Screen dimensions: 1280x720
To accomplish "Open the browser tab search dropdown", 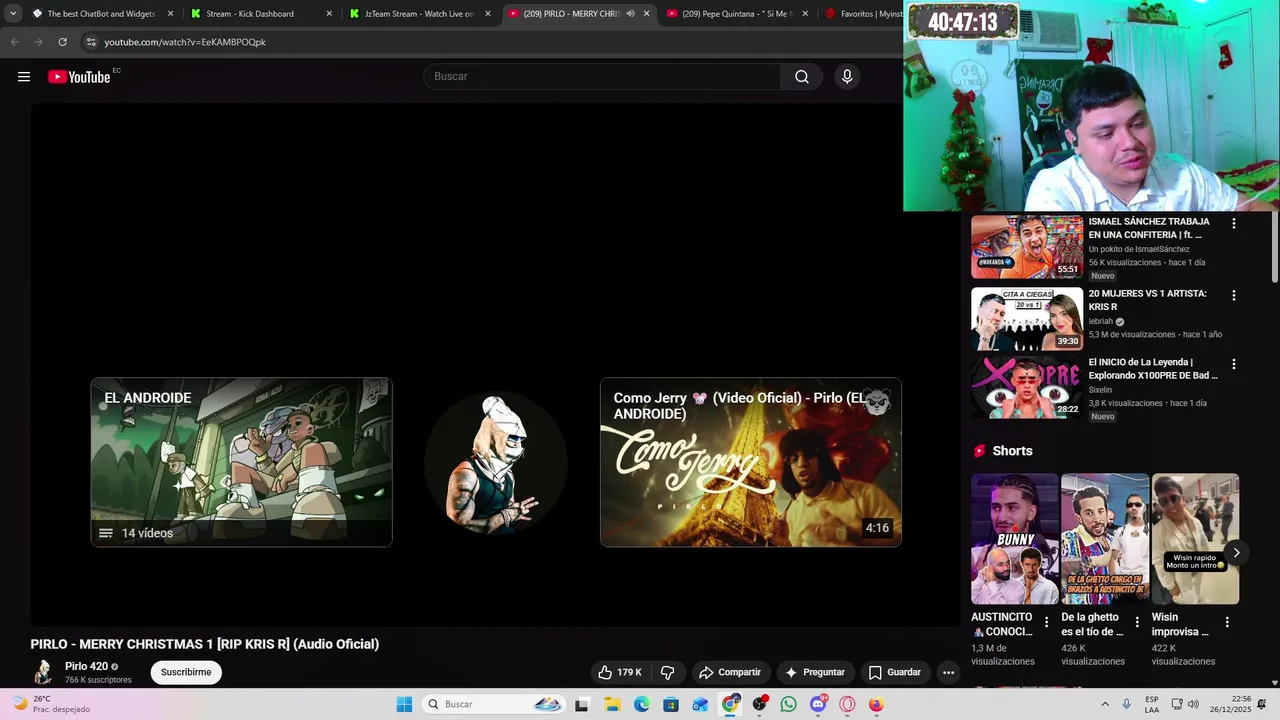I will coord(13,14).
